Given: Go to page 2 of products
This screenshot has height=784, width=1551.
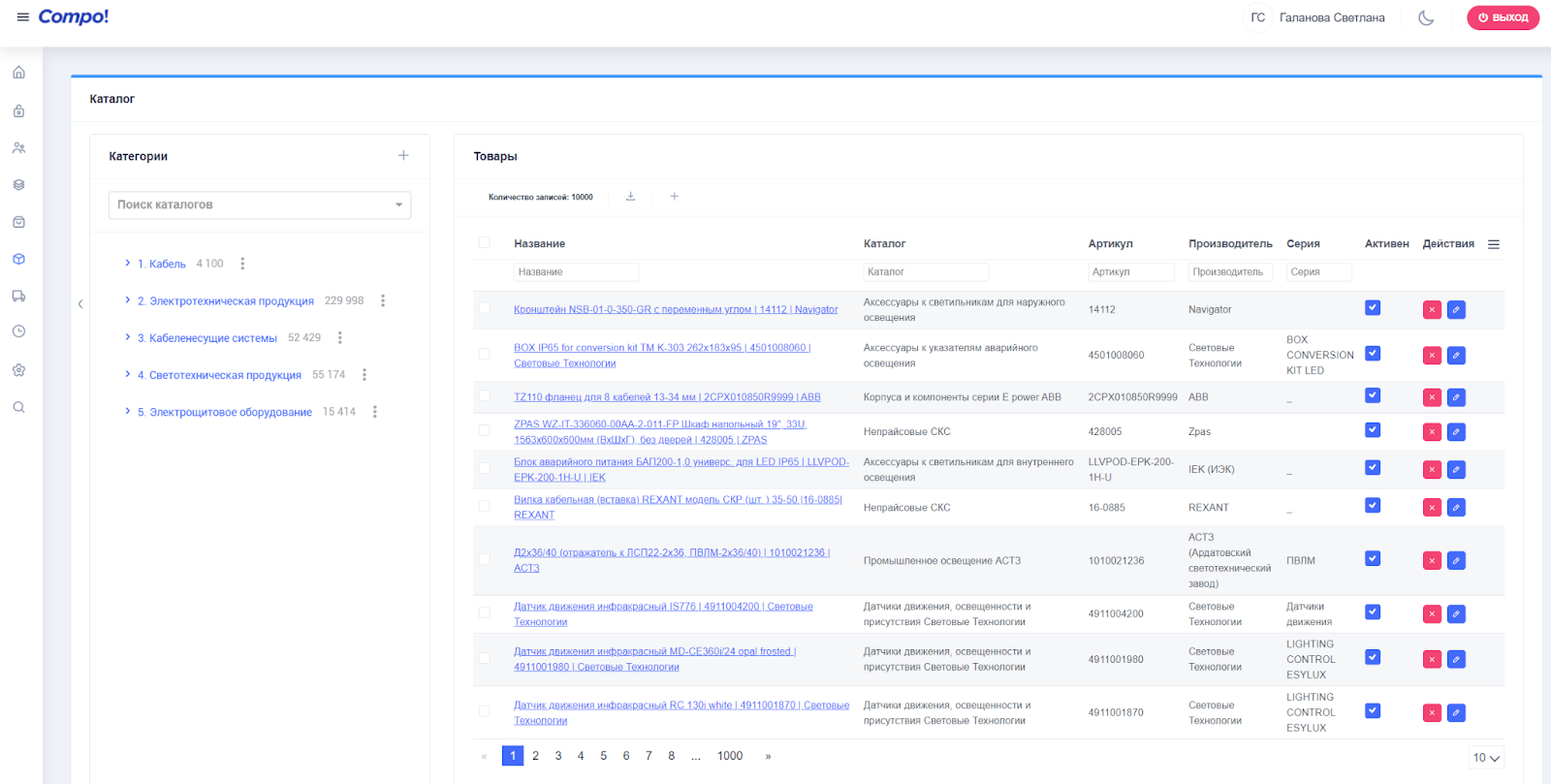Looking at the screenshot, I should [x=535, y=756].
